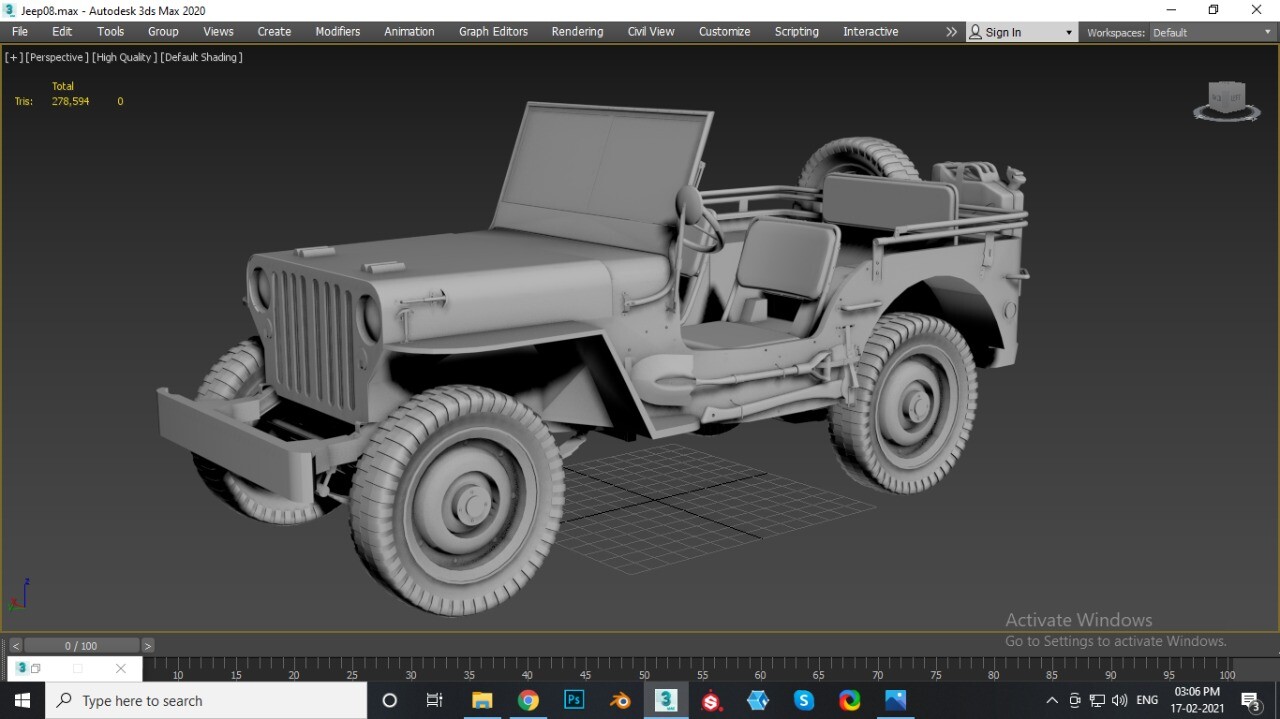Open the Rendering menu
The image size is (1280, 719).
[x=577, y=32]
